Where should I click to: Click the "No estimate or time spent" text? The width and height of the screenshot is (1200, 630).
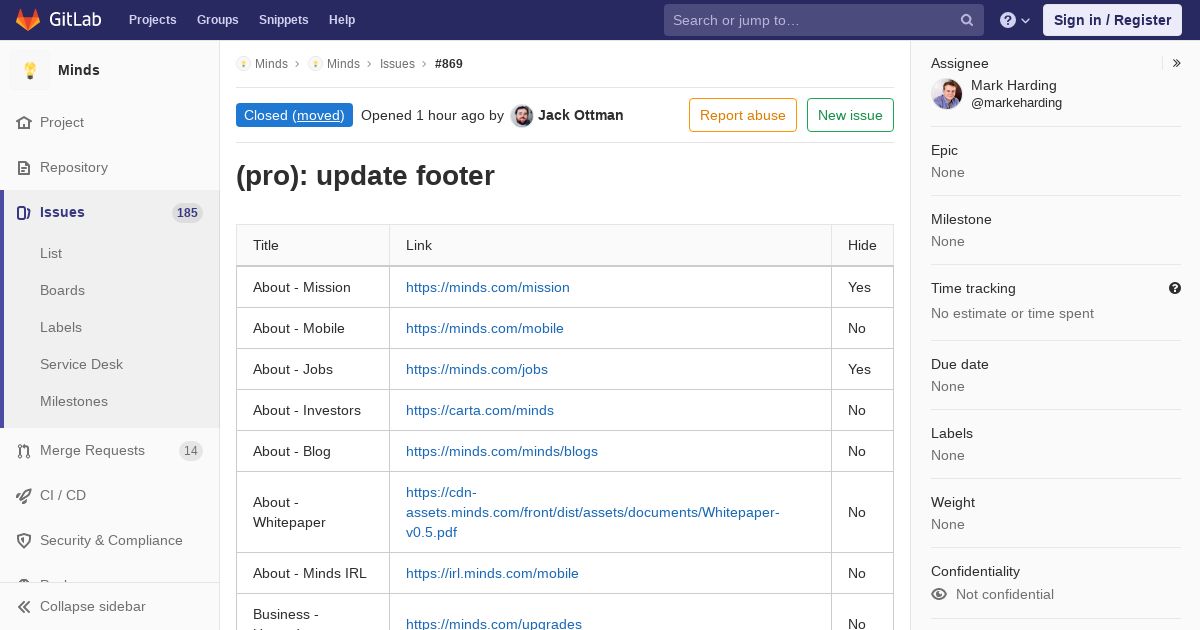pyautogui.click(x=1012, y=314)
